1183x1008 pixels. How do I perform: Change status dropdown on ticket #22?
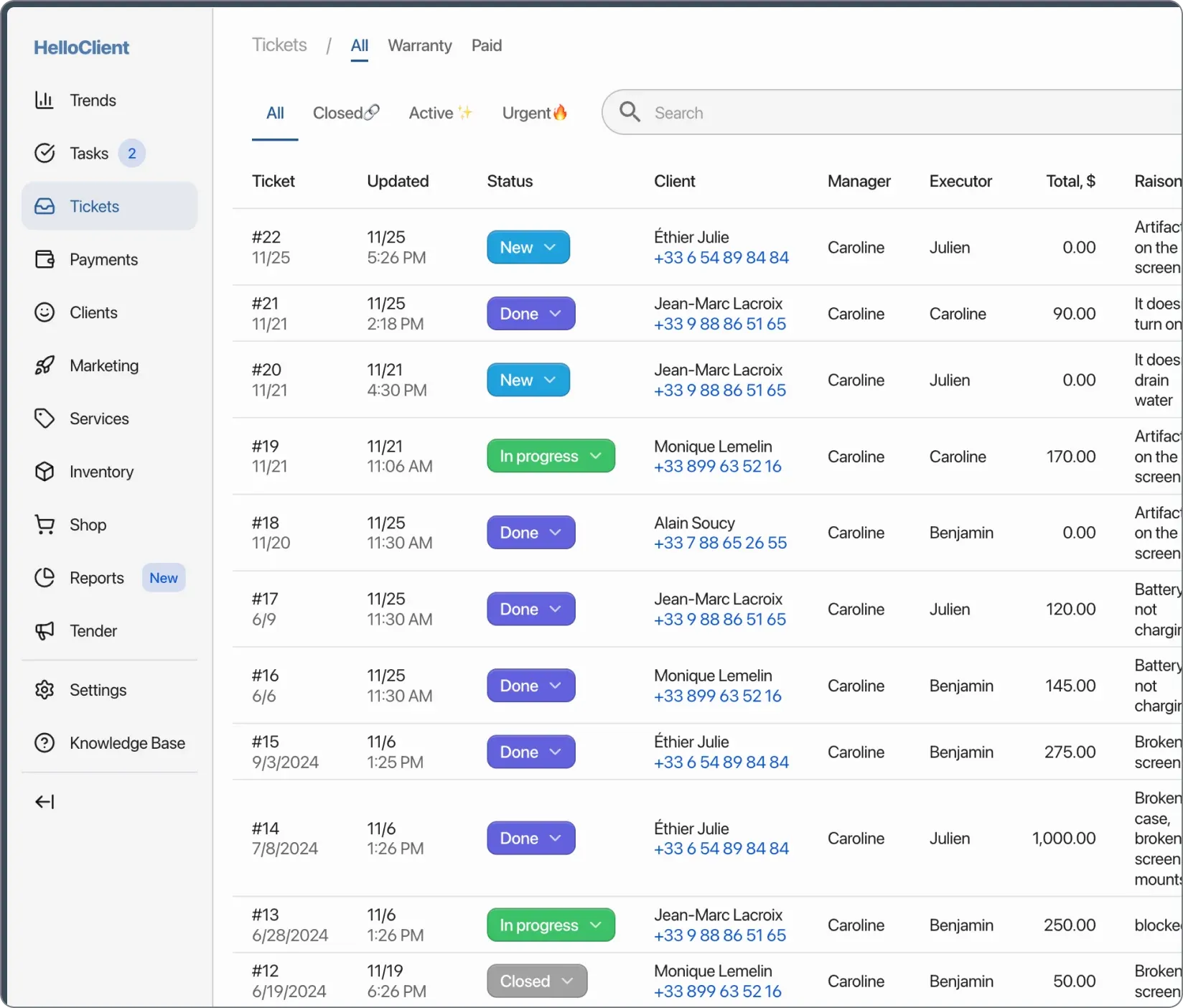click(528, 247)
